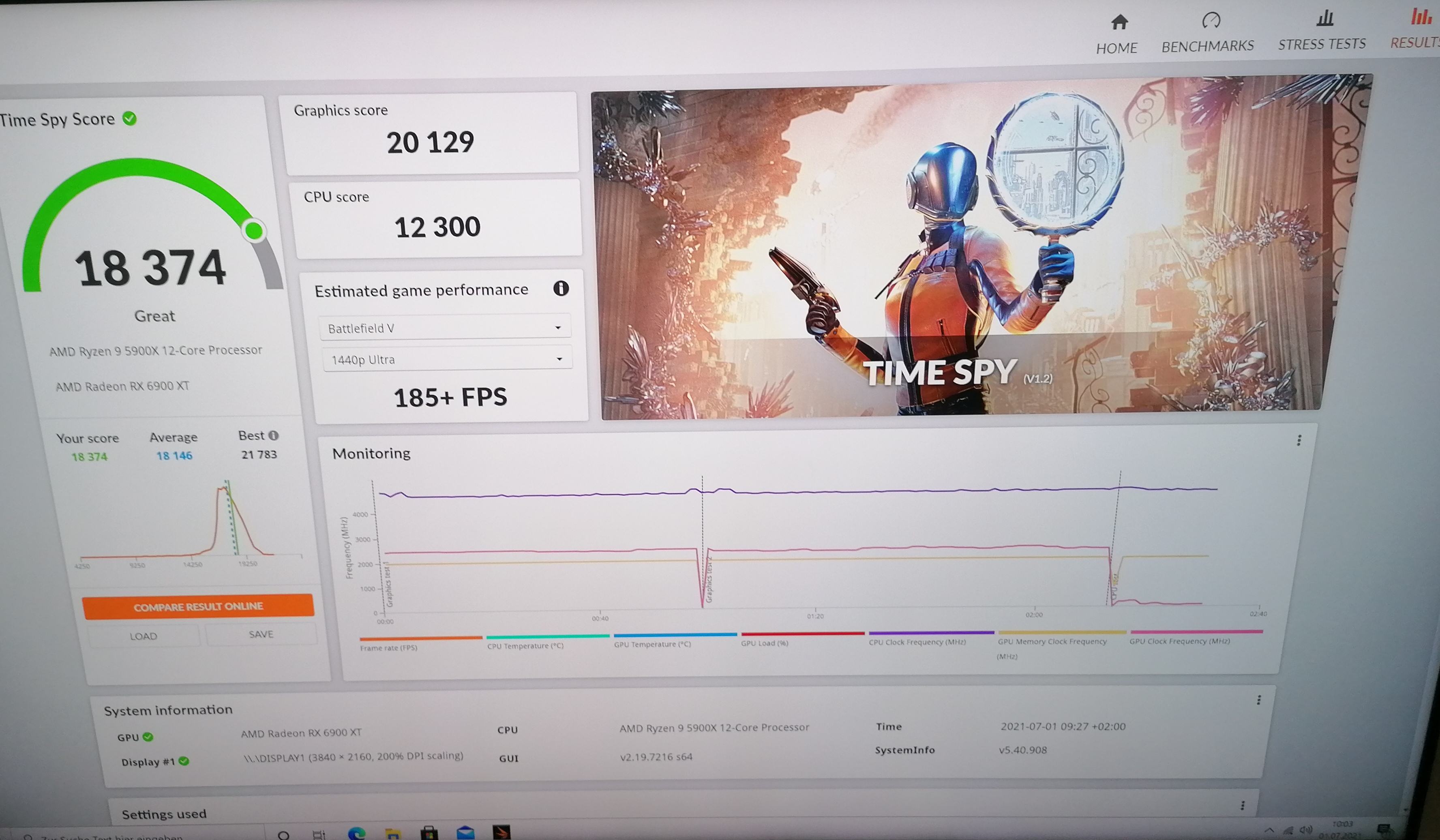The width and height of the screenshot is (1440, 840).
Task: Click the Time value 2021-07-01 09:27 +02:00
Action: point(1063,726)
